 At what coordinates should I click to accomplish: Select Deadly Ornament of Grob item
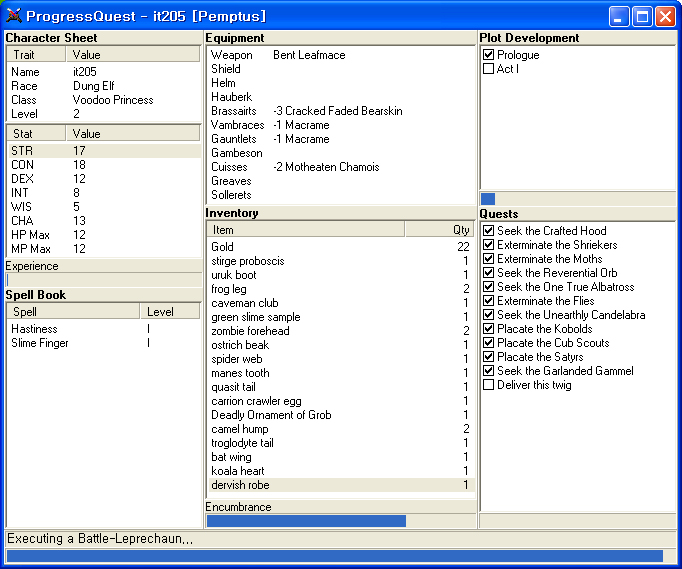(x=341, y=415)
